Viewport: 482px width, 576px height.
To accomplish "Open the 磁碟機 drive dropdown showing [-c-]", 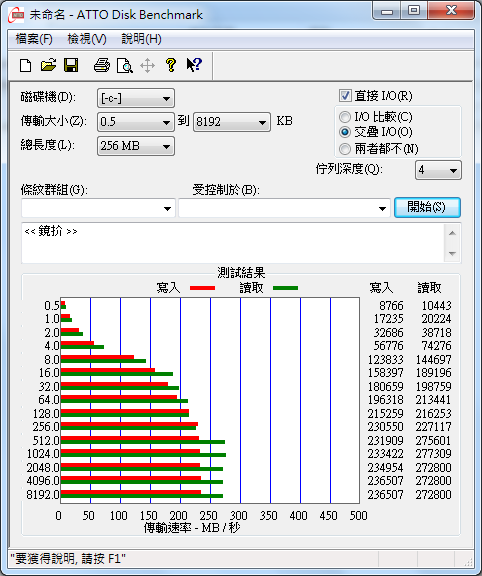I will coord(136,98).
